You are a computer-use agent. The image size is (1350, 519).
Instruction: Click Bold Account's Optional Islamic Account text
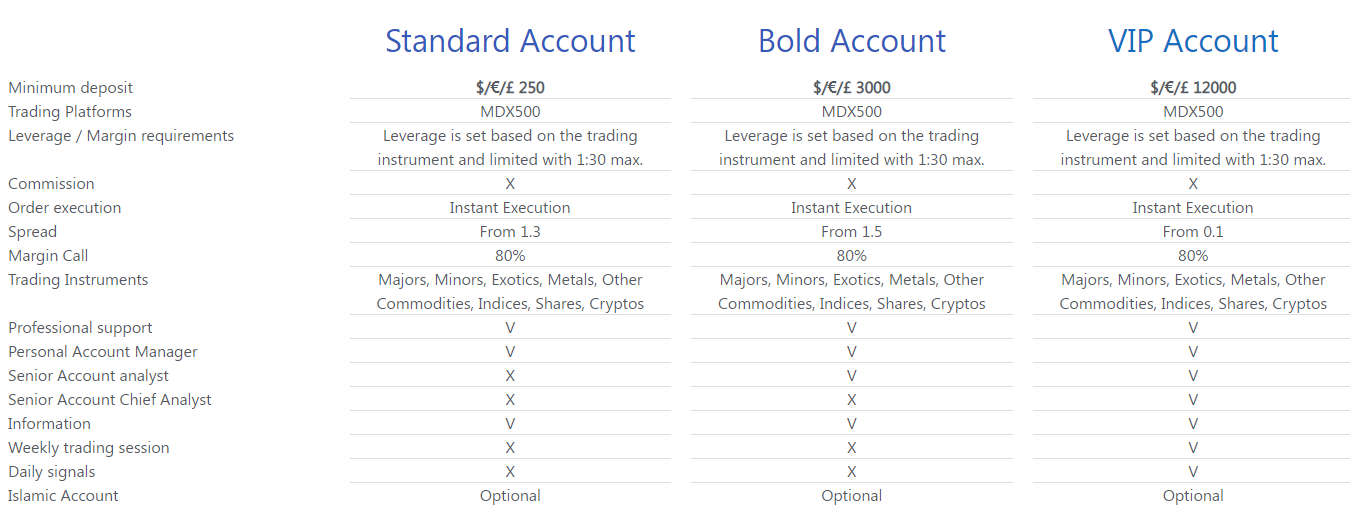pos(852,496)
